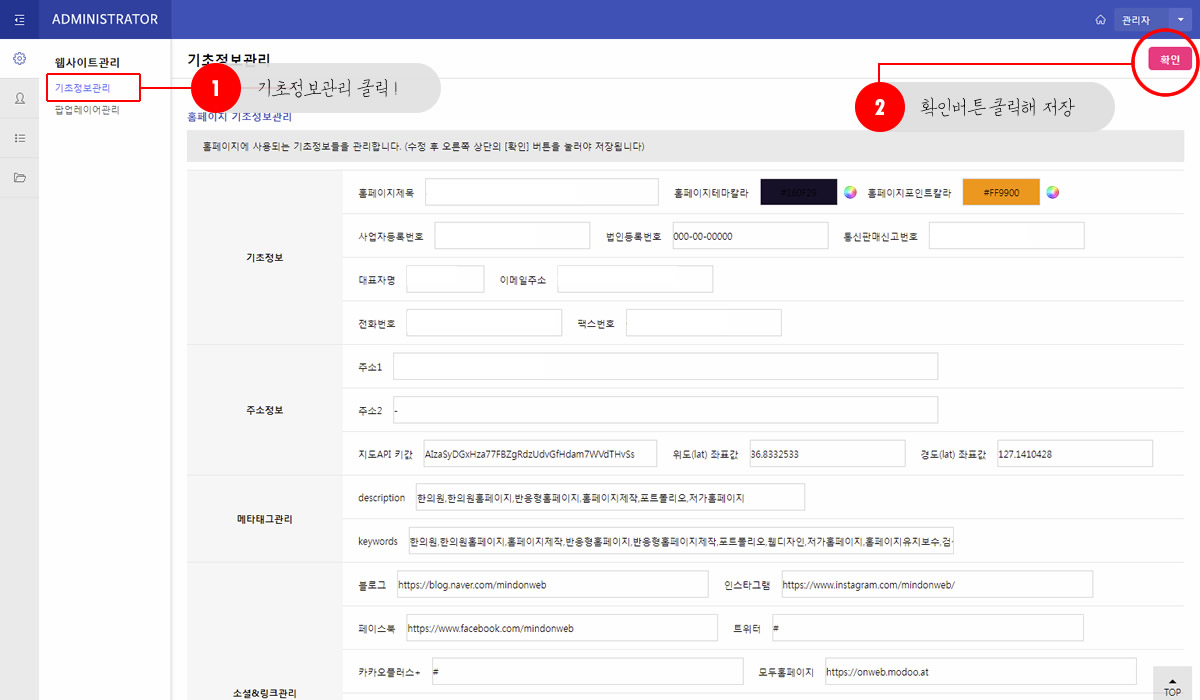Image resolution: width=1200 pixels, height=700 pixels.
Task: Open color wheel for 홈페이지포인트칼라
Action: pyautogui.click(x=1052, y=192)
